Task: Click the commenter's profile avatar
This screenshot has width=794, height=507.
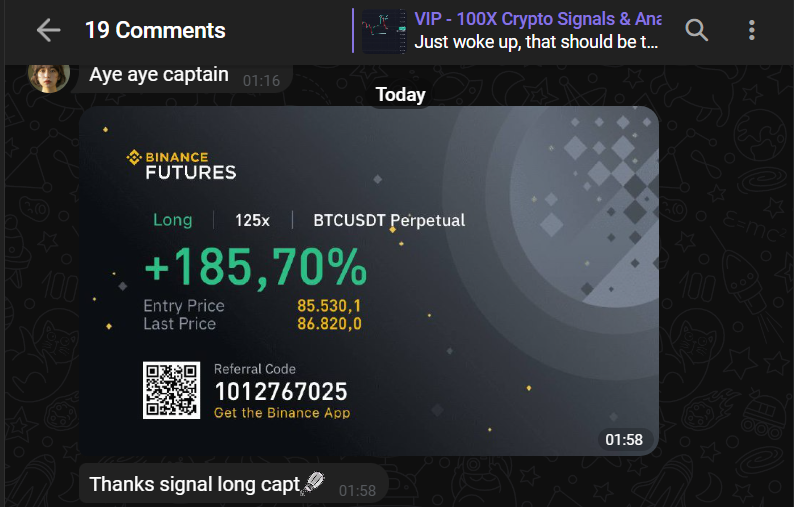Action: 49,75
